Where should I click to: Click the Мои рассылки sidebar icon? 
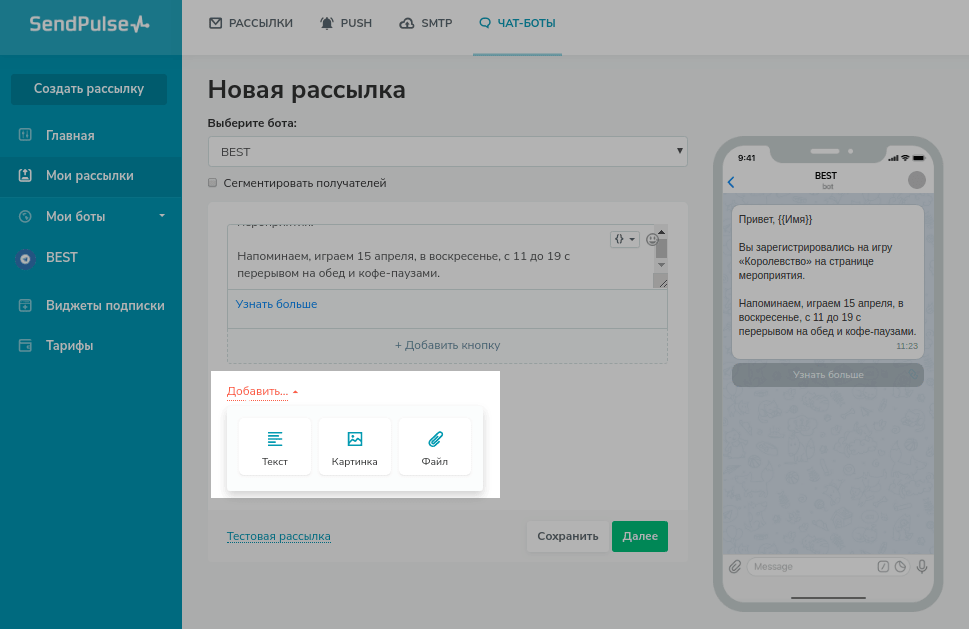pyautogui.click(x=25, y=175)
